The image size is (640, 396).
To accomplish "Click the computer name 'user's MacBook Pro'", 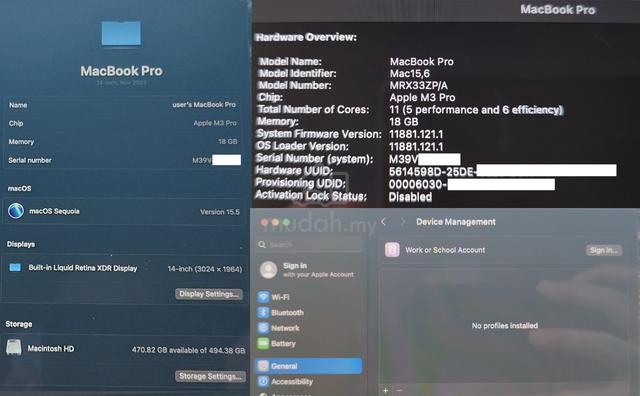I will point(204,105).
